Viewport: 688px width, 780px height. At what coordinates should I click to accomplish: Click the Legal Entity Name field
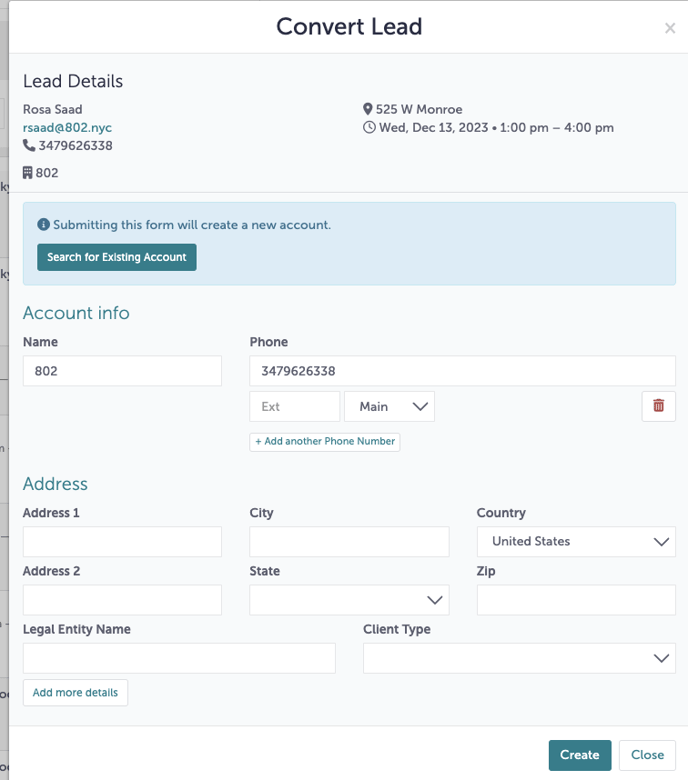click(179, 658)
